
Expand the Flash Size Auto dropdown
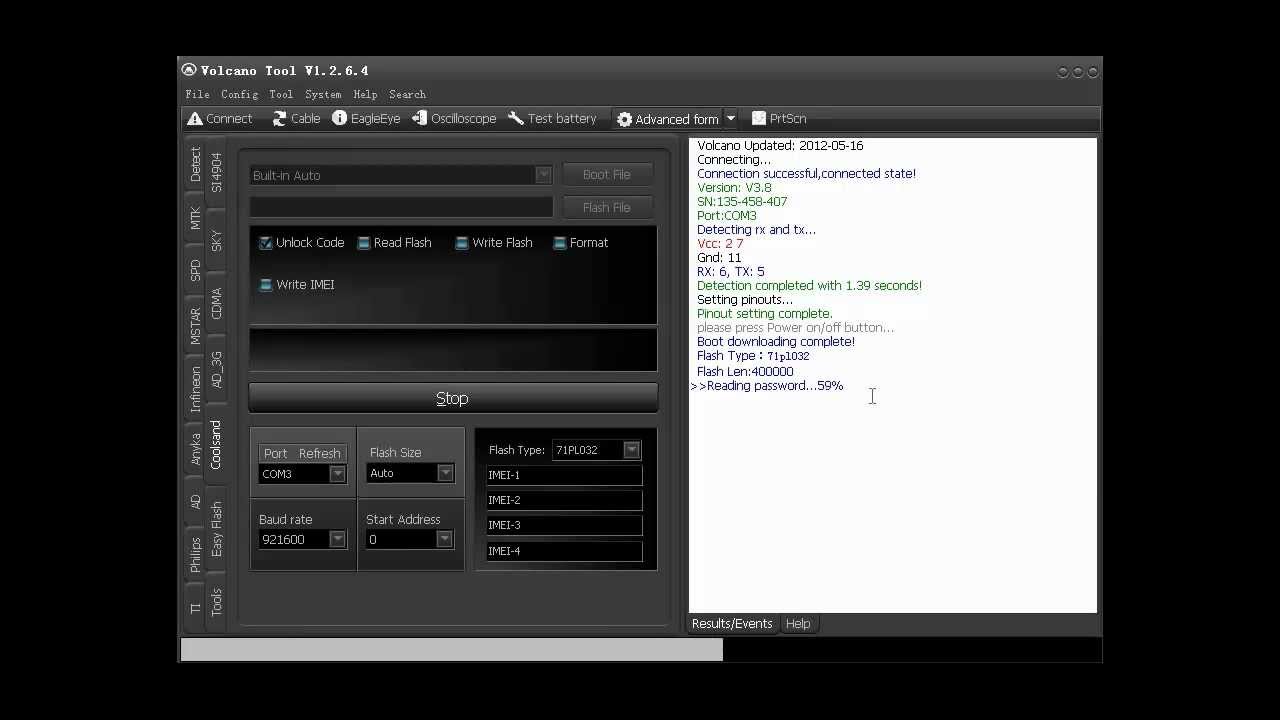coord(445,474)
